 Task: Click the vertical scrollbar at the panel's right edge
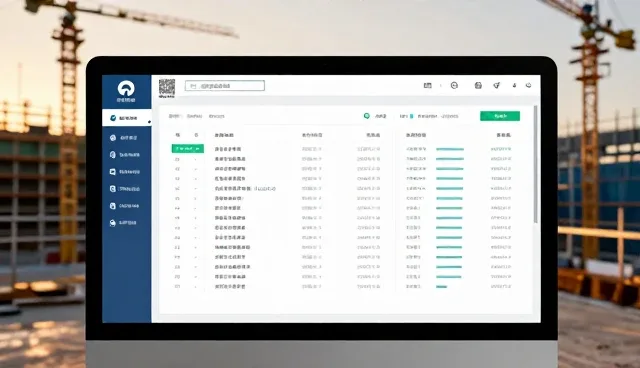[535, 164]
